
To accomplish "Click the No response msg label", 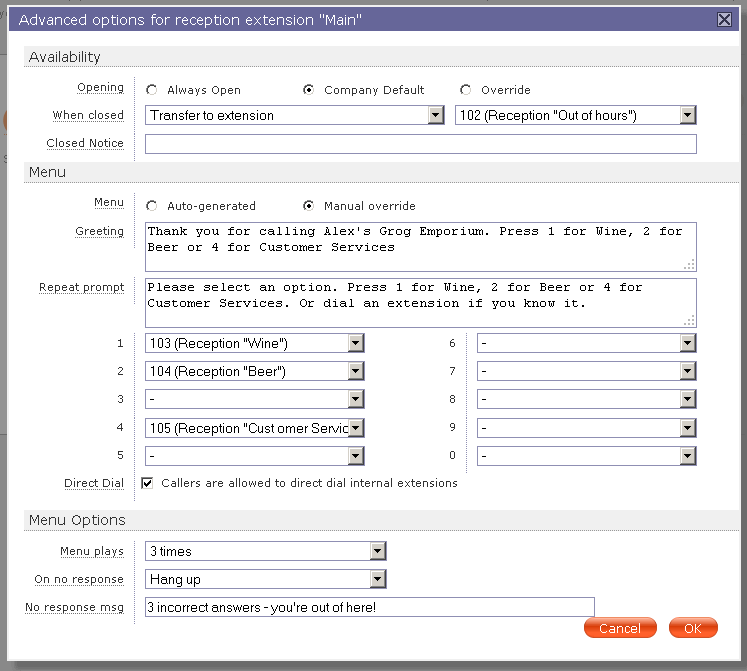I will click(74, 607).
